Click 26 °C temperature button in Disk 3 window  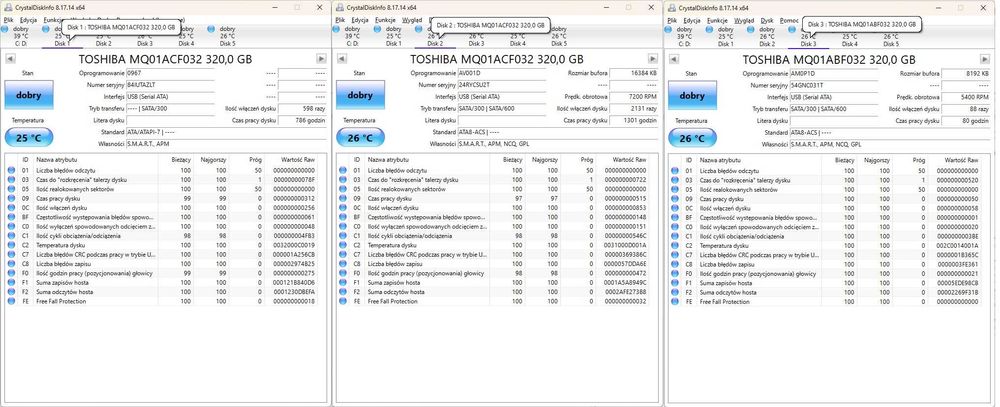[x=692, y=137]
